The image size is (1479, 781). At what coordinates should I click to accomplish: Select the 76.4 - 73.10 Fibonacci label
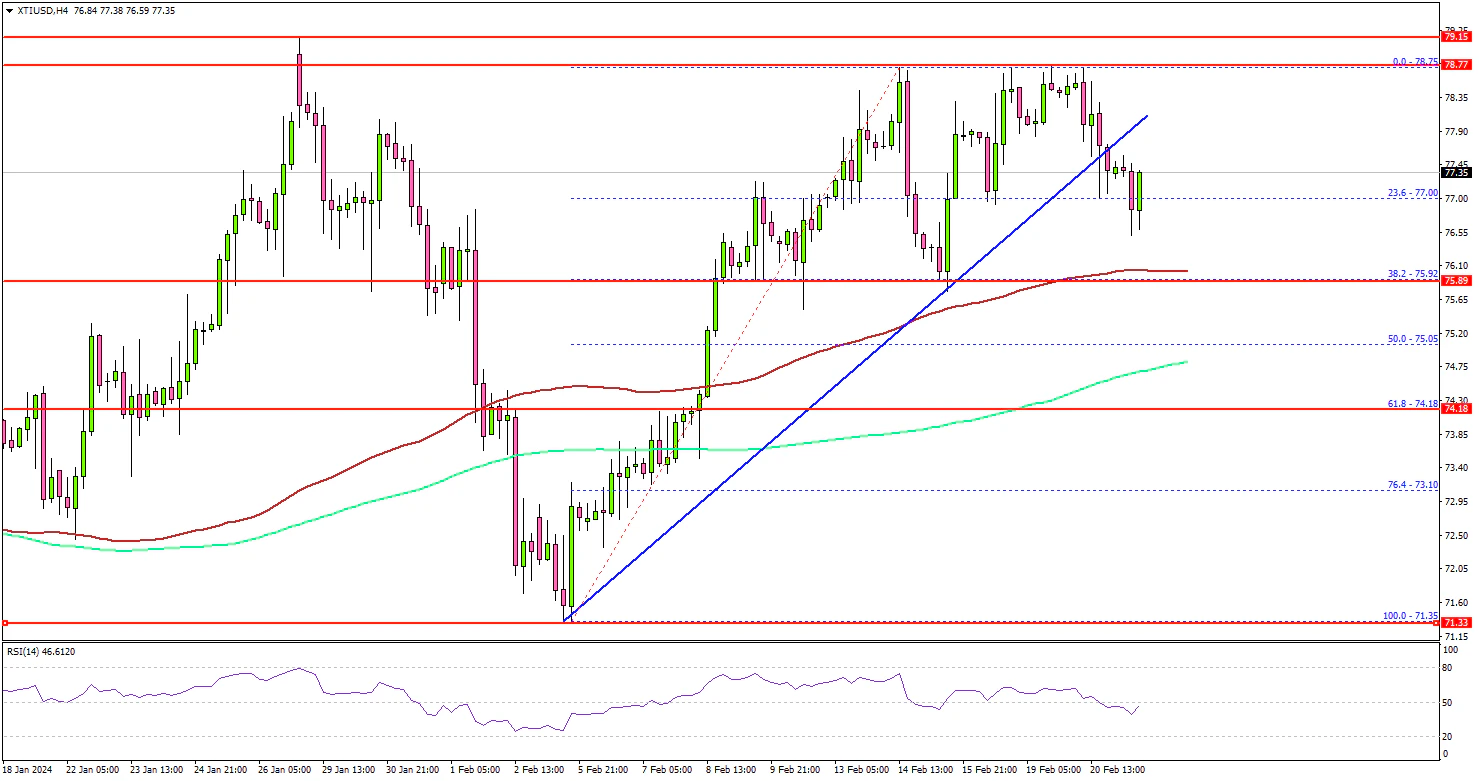click(x=1412, y=485)
